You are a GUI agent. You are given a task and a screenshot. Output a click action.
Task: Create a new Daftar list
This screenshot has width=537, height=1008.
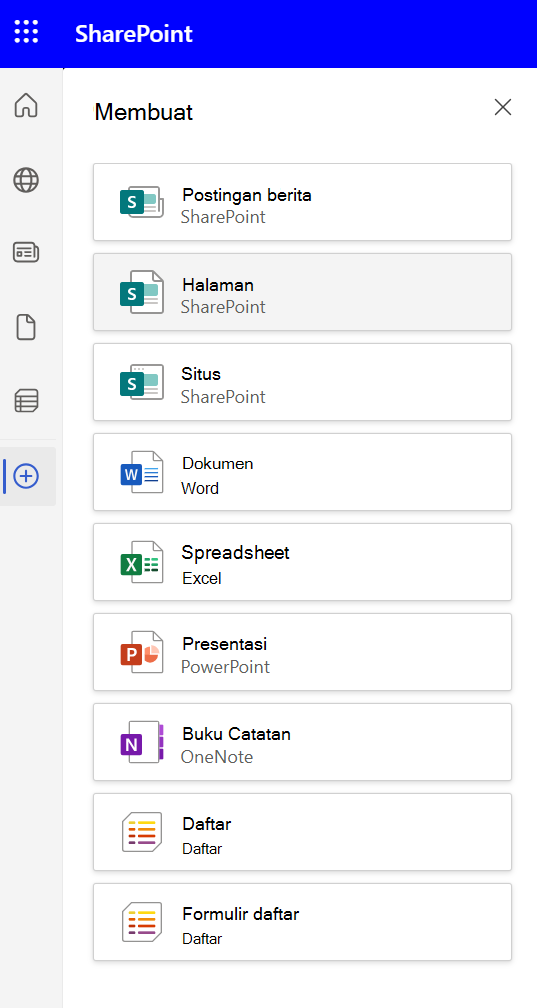coord(302,832)
